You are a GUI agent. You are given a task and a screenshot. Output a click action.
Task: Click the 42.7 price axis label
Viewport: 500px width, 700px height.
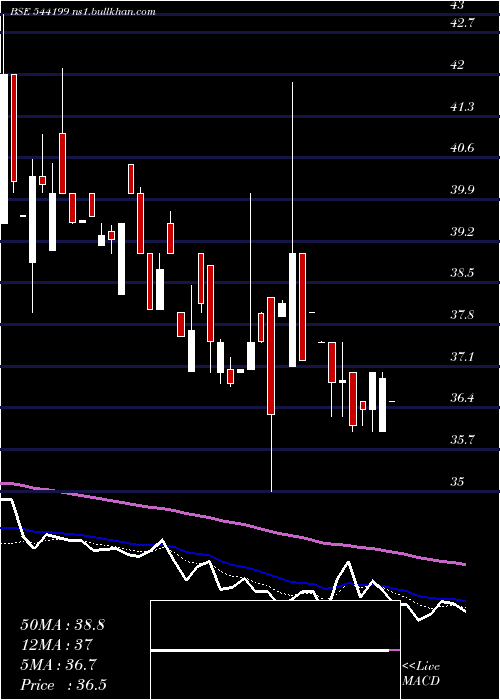(462, 24)
